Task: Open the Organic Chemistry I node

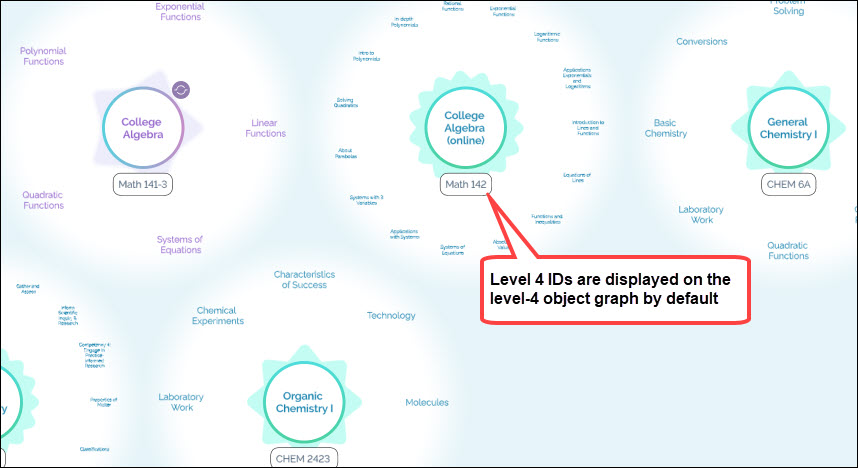Action: point(303,402)
